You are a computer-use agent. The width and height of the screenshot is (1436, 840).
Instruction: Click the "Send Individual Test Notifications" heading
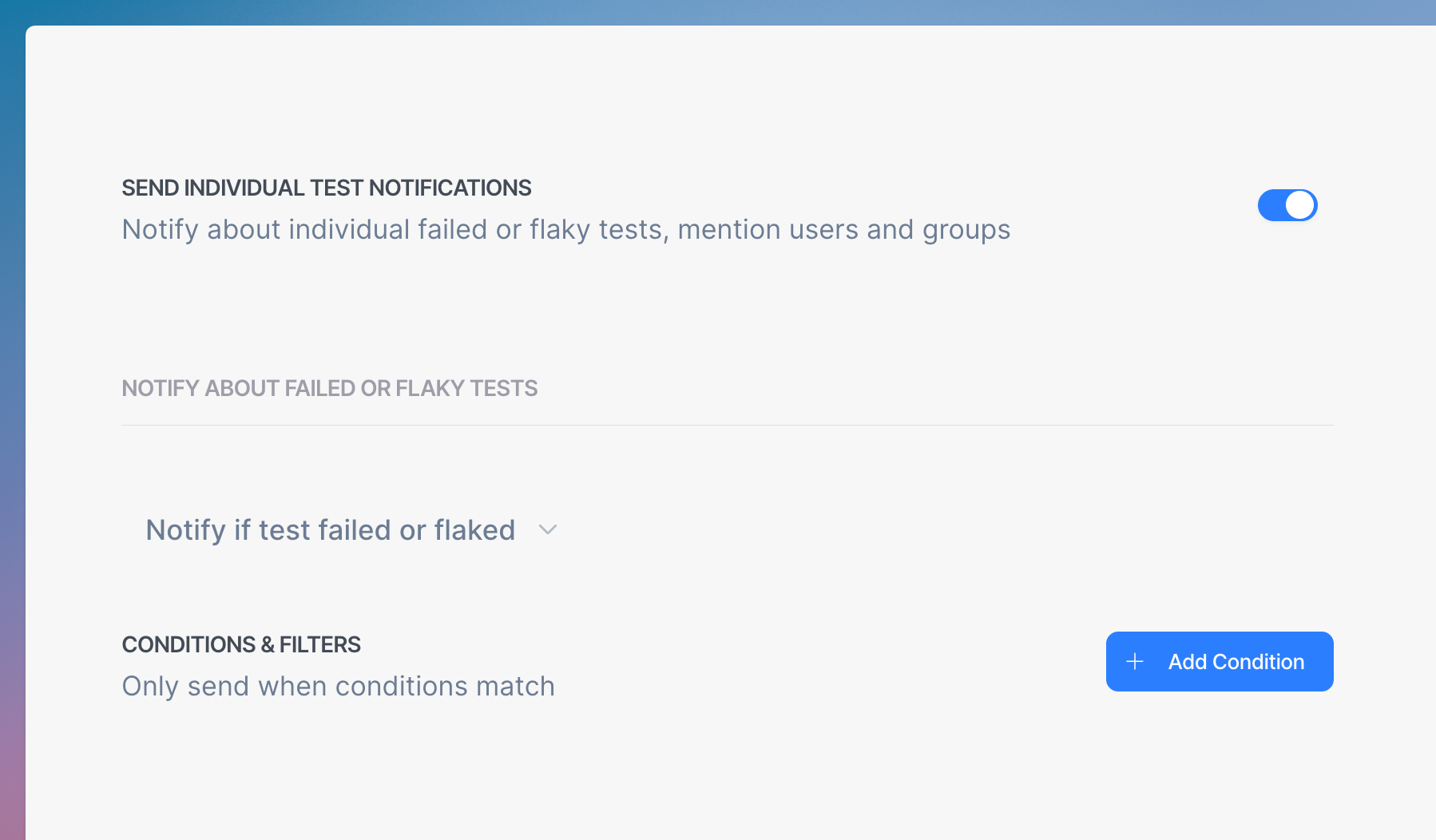pos(326,188)
